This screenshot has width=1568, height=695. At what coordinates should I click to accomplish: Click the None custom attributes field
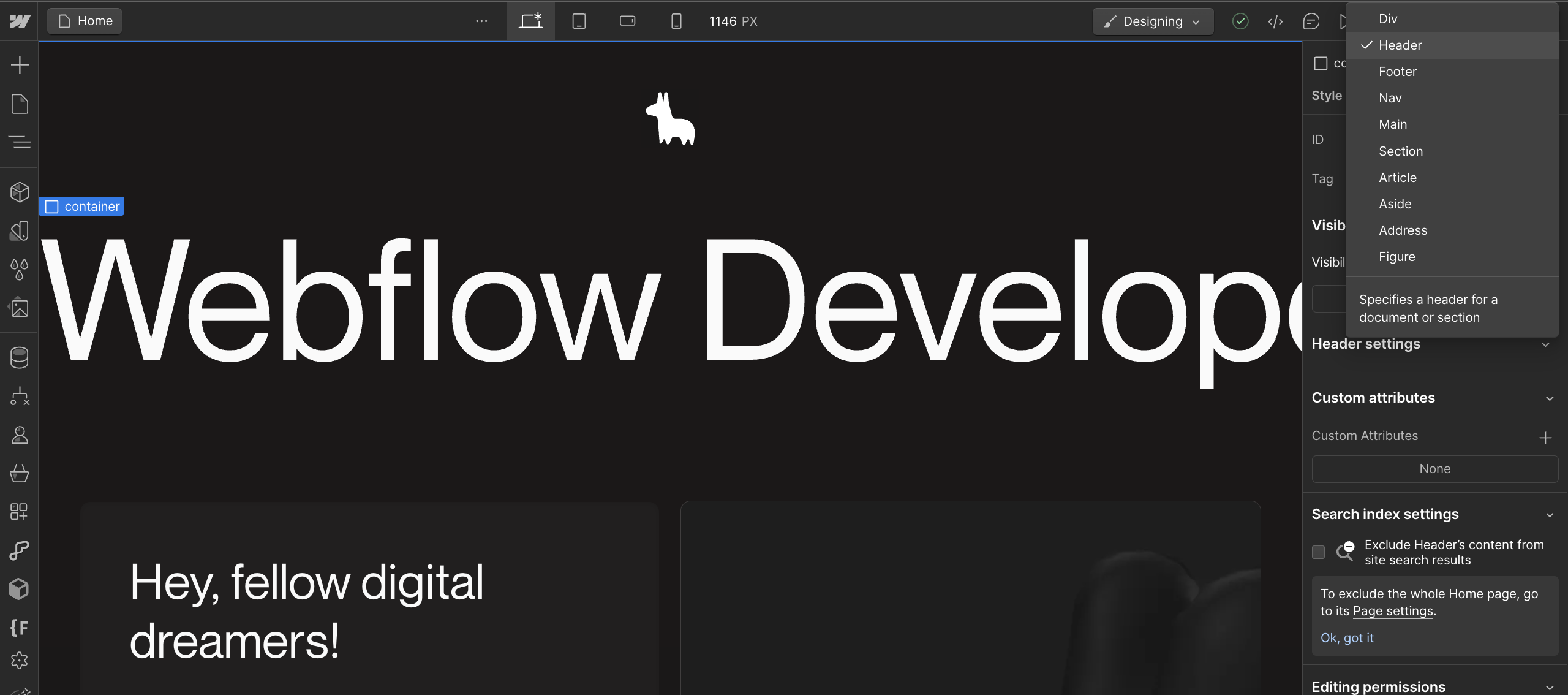coord(1434,469)
